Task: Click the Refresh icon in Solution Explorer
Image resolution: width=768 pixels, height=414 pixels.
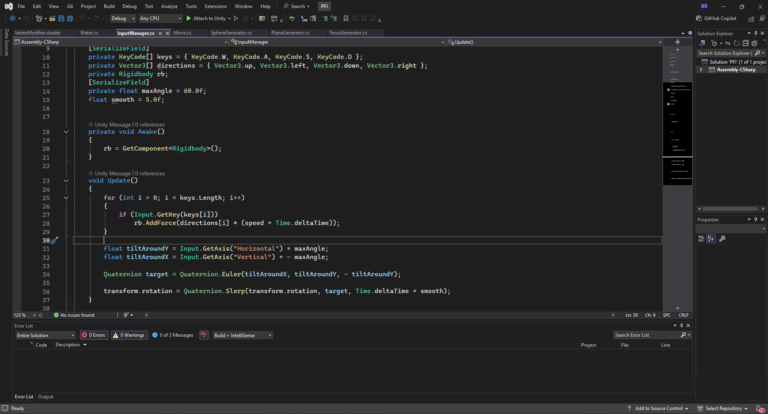Action: [737, 43]
